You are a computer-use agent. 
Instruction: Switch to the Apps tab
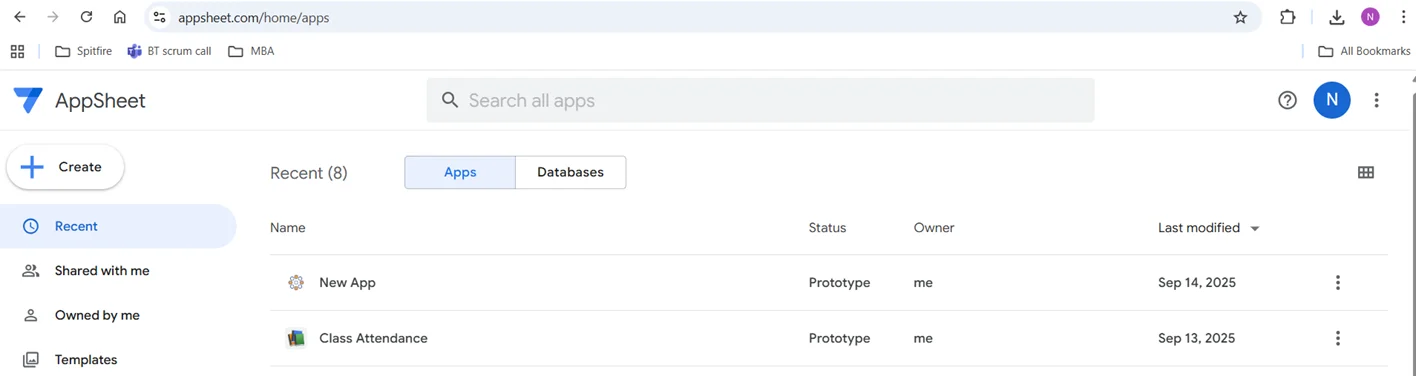coord(460,172)
